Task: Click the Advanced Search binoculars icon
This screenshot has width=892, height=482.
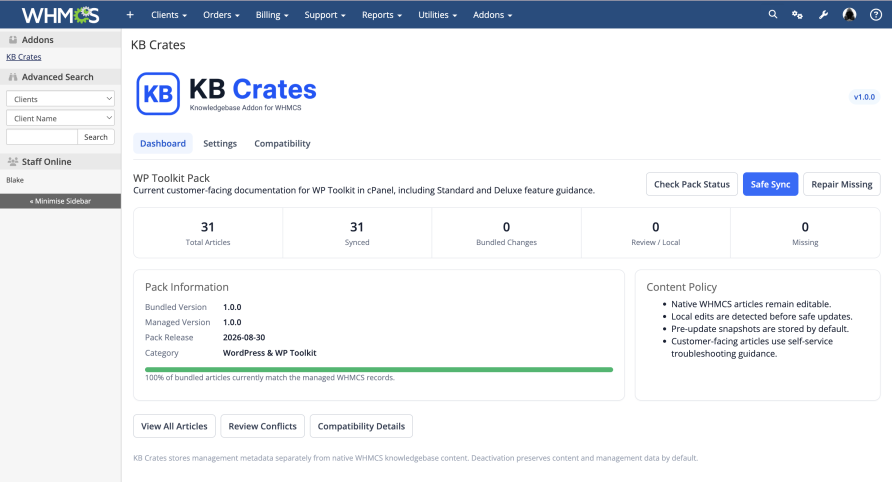Action: tap(13, 77)
